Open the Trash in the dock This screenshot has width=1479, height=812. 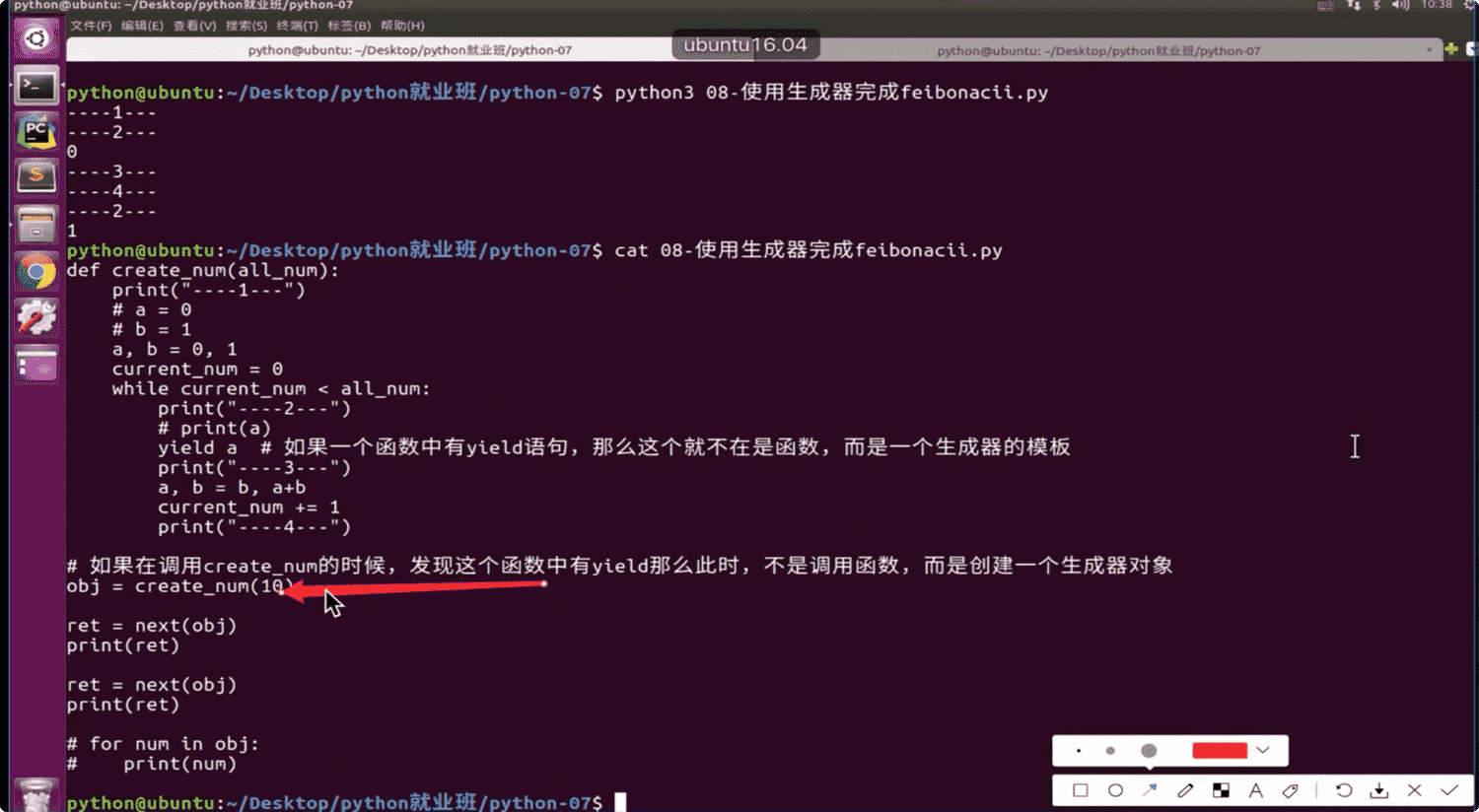coord(36,794)
